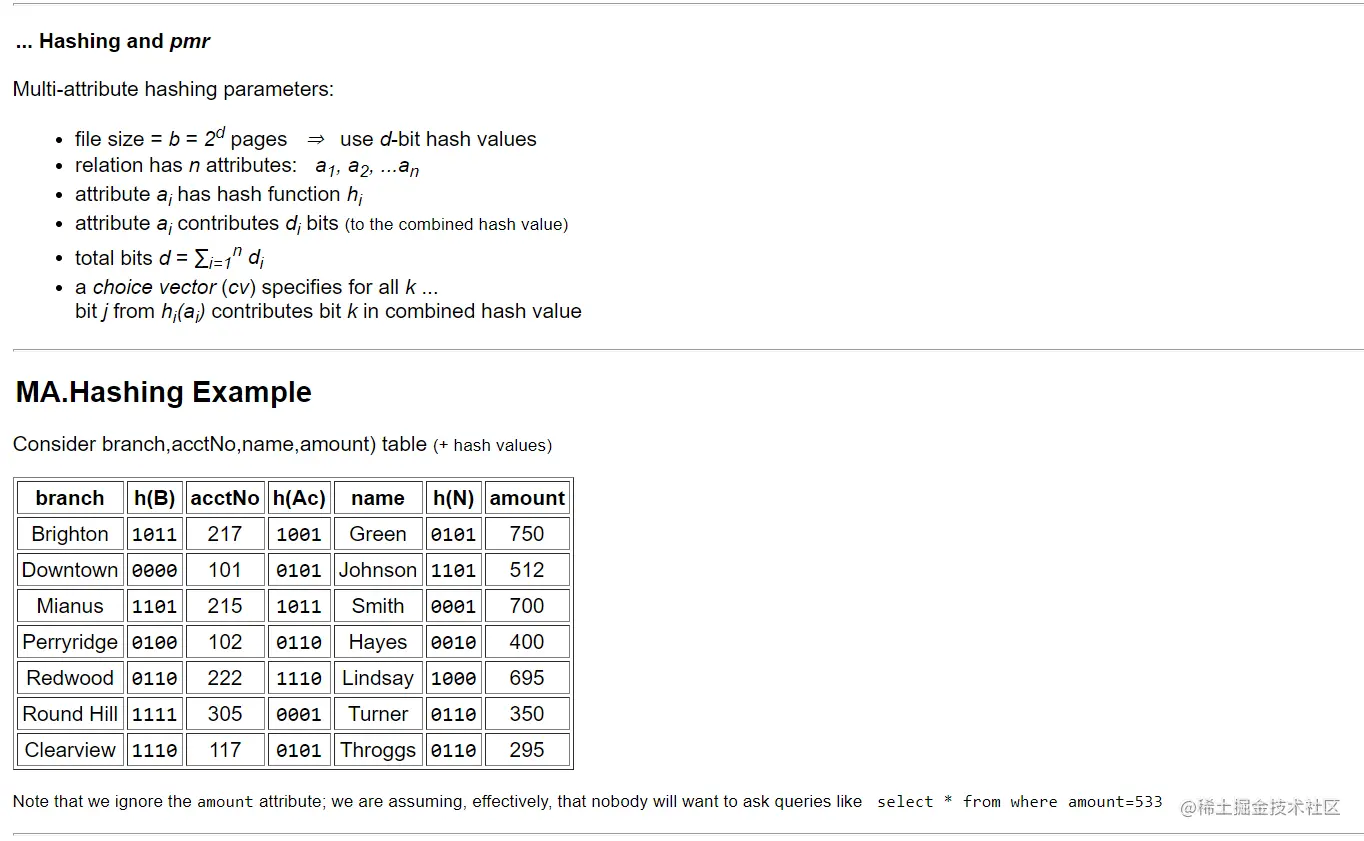Click account number "305"
This screenshot has height=841, width=1364.
(x=225, y=714)
